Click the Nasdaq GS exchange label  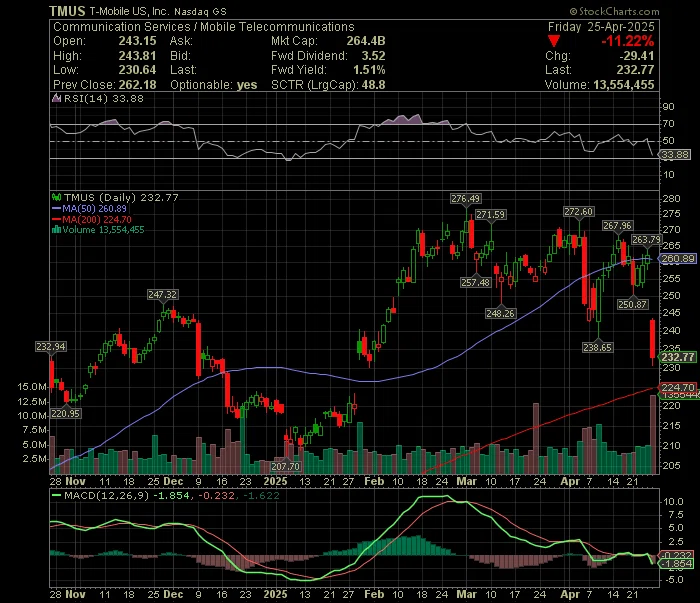pos(200,12)
